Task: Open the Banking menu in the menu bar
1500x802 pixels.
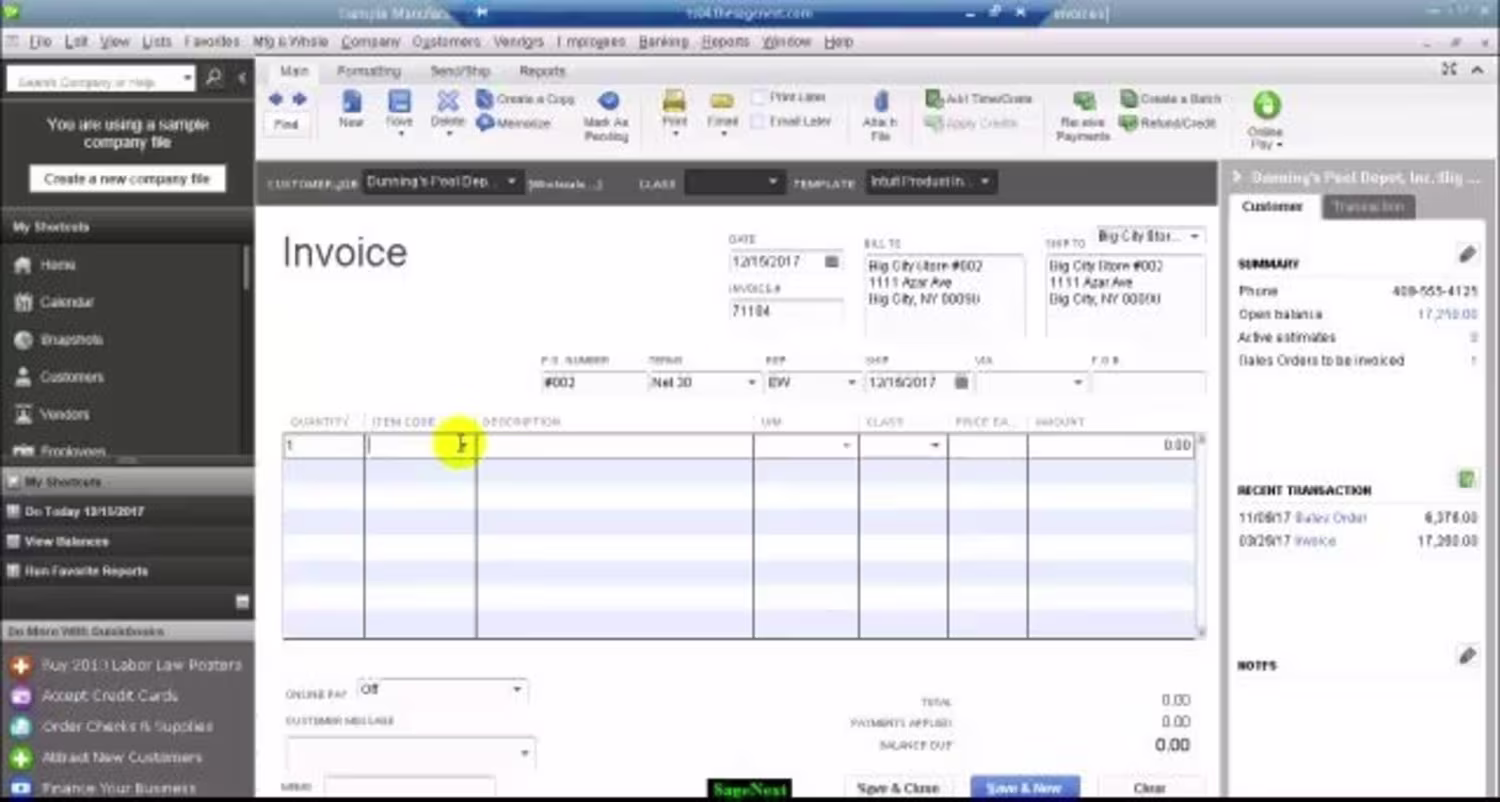Action: coord(663,42)
